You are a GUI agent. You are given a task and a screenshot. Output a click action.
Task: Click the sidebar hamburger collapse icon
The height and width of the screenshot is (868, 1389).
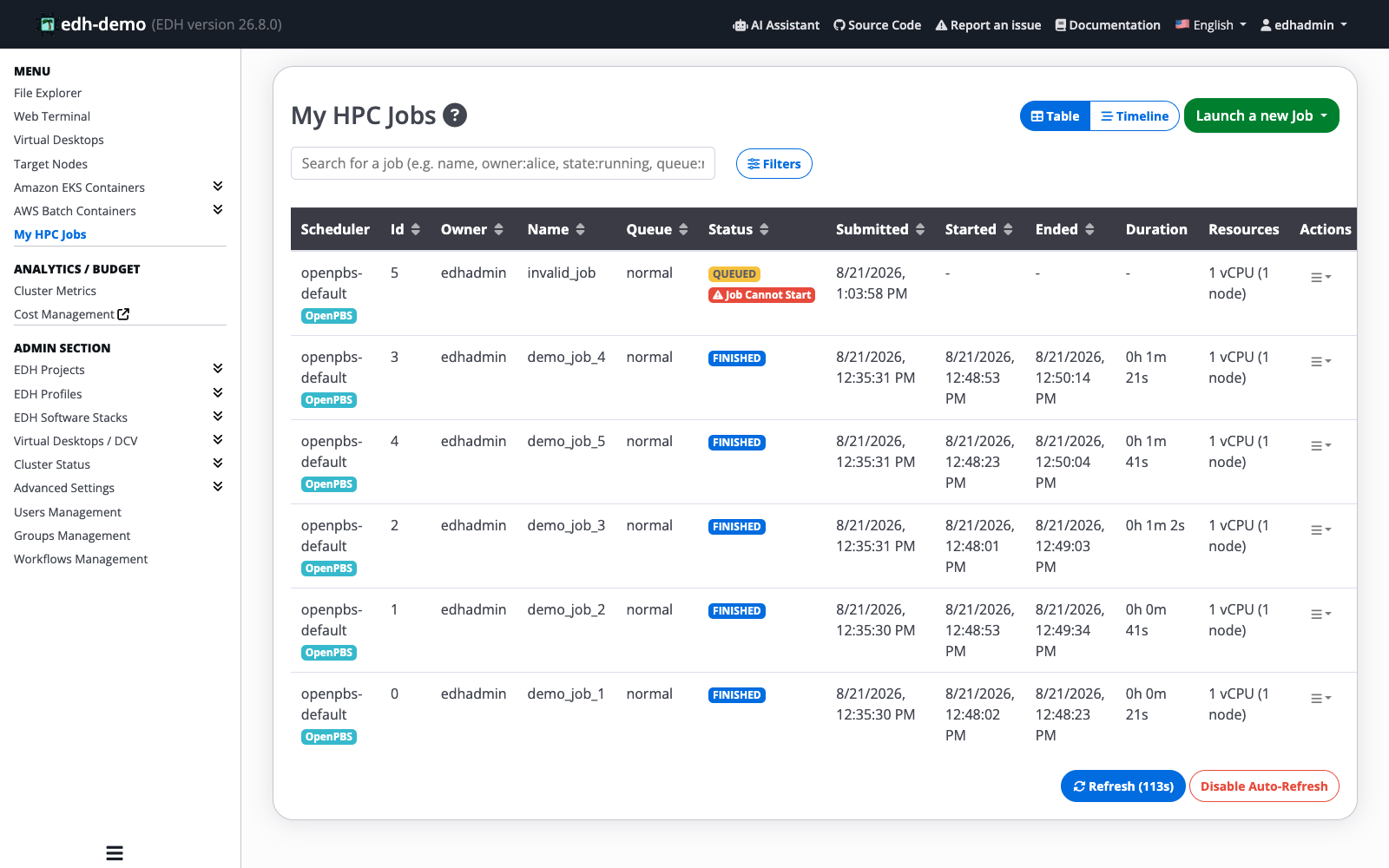(115, 852)
